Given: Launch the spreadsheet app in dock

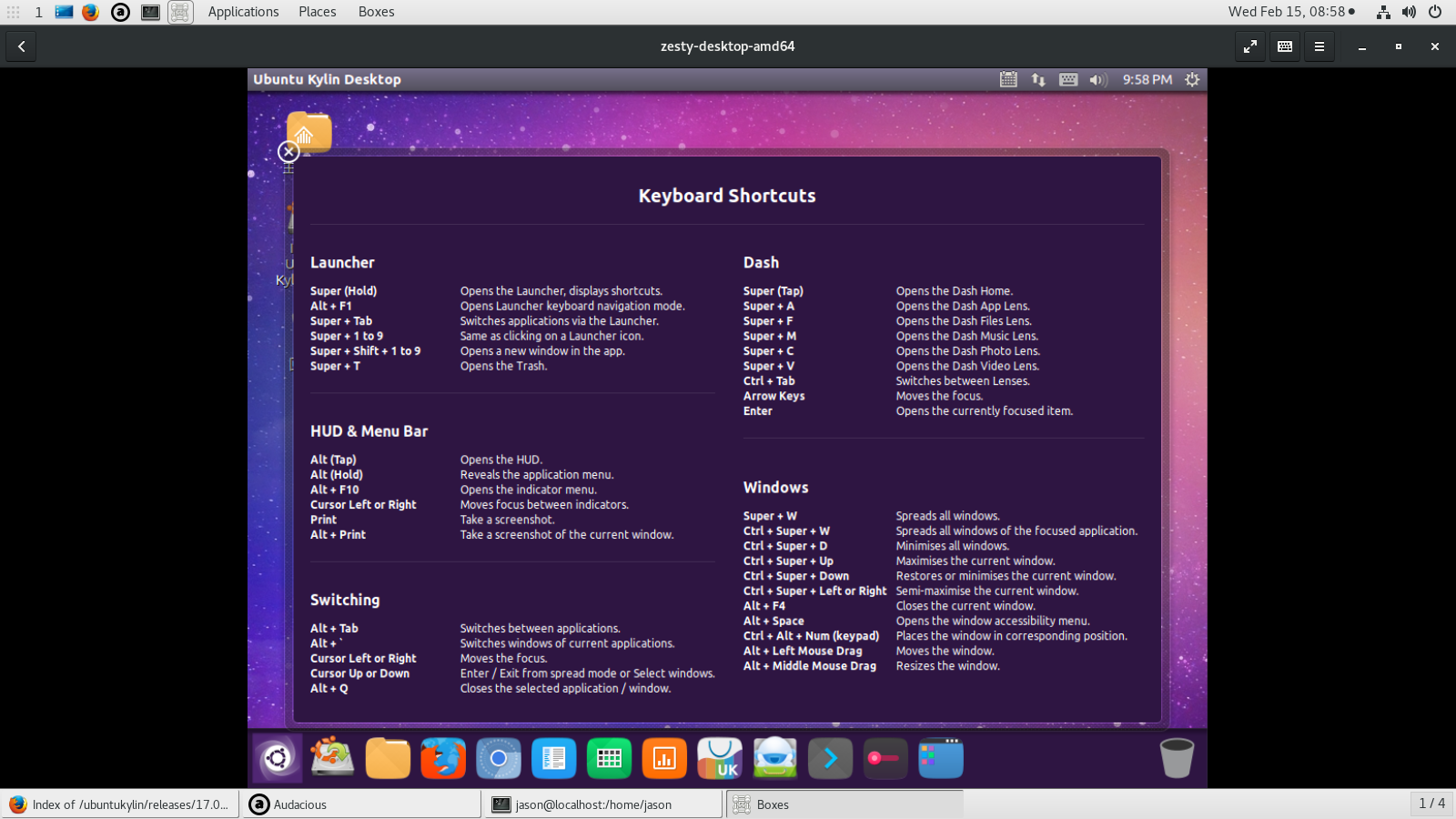Looking at the screenshot, I should point(609,758).
